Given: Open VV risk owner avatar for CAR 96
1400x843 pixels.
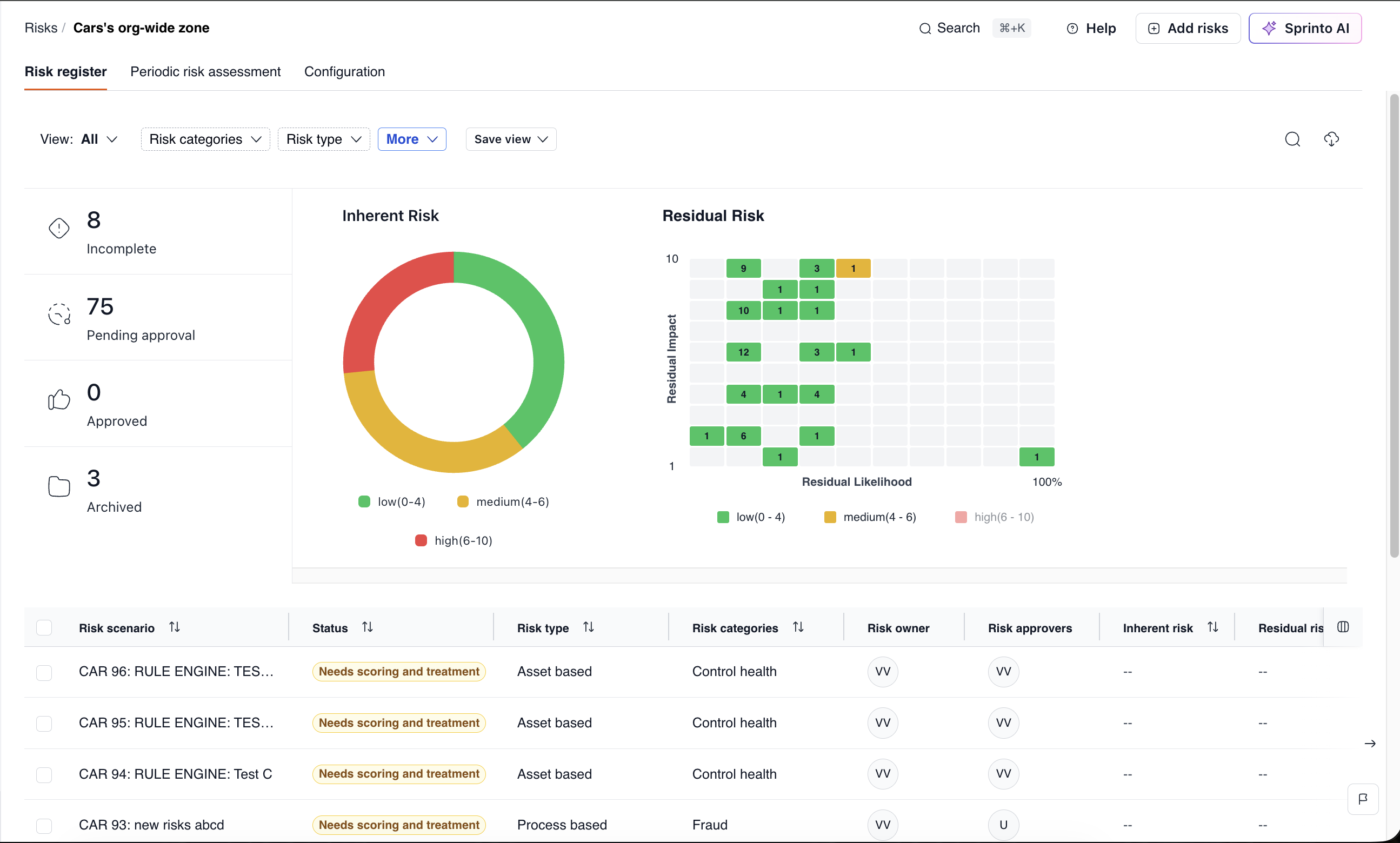Looking at the screenshot, I should (882, 672).
